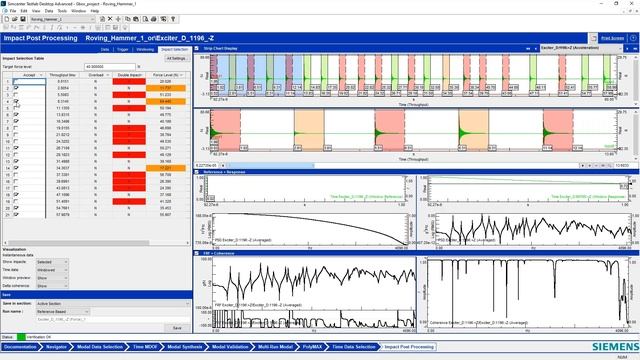Toggle the FRF + Coherence panel icon

pos(196,253)
